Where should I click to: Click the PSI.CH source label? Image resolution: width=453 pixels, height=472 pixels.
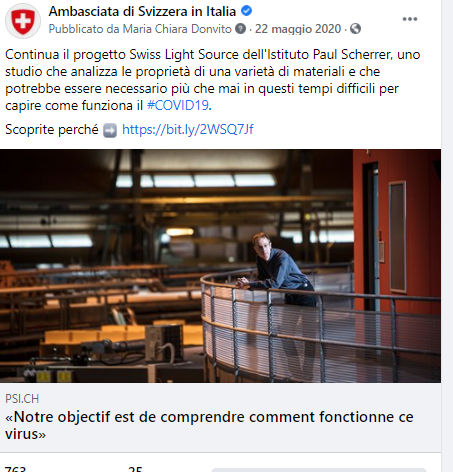tap(22, 399)
